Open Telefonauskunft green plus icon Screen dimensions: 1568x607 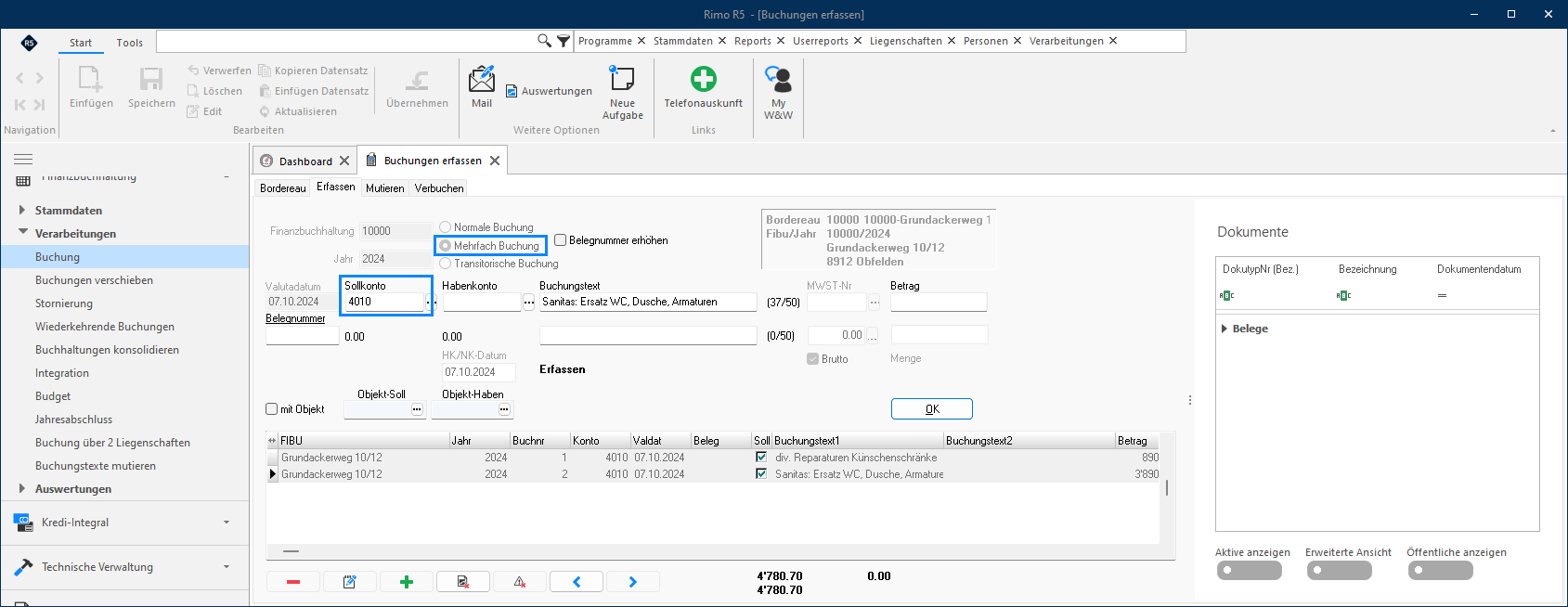pos(704,79)
